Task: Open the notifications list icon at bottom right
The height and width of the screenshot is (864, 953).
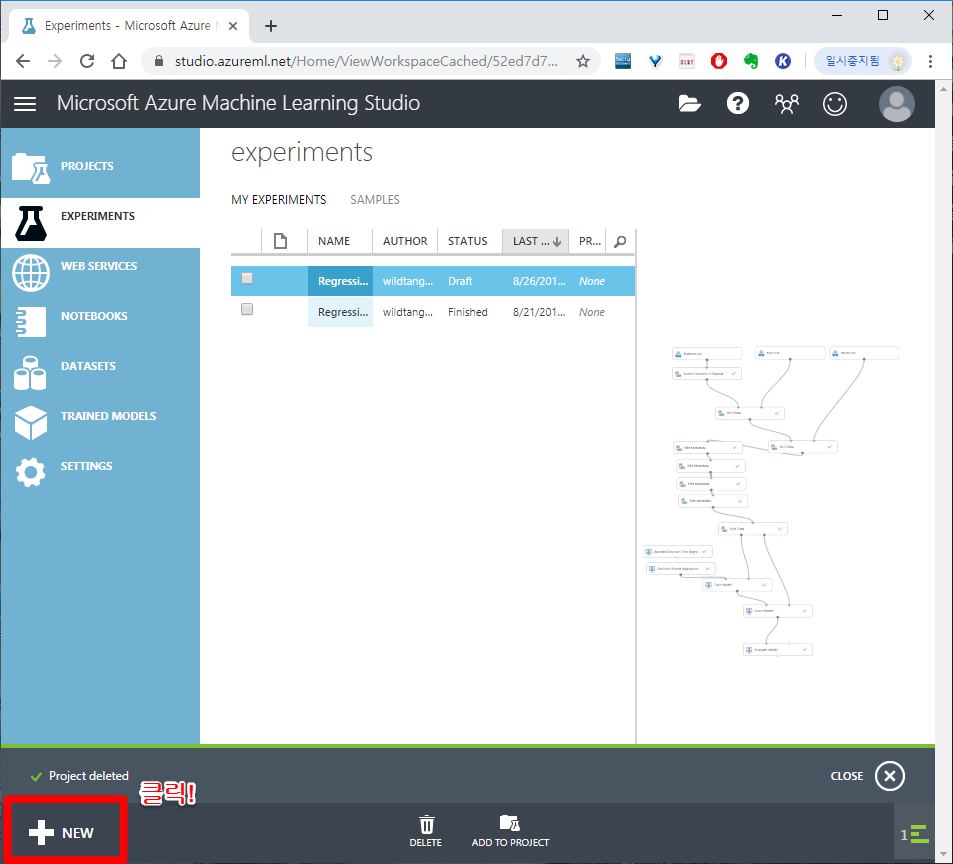Action: click(915, 834)
